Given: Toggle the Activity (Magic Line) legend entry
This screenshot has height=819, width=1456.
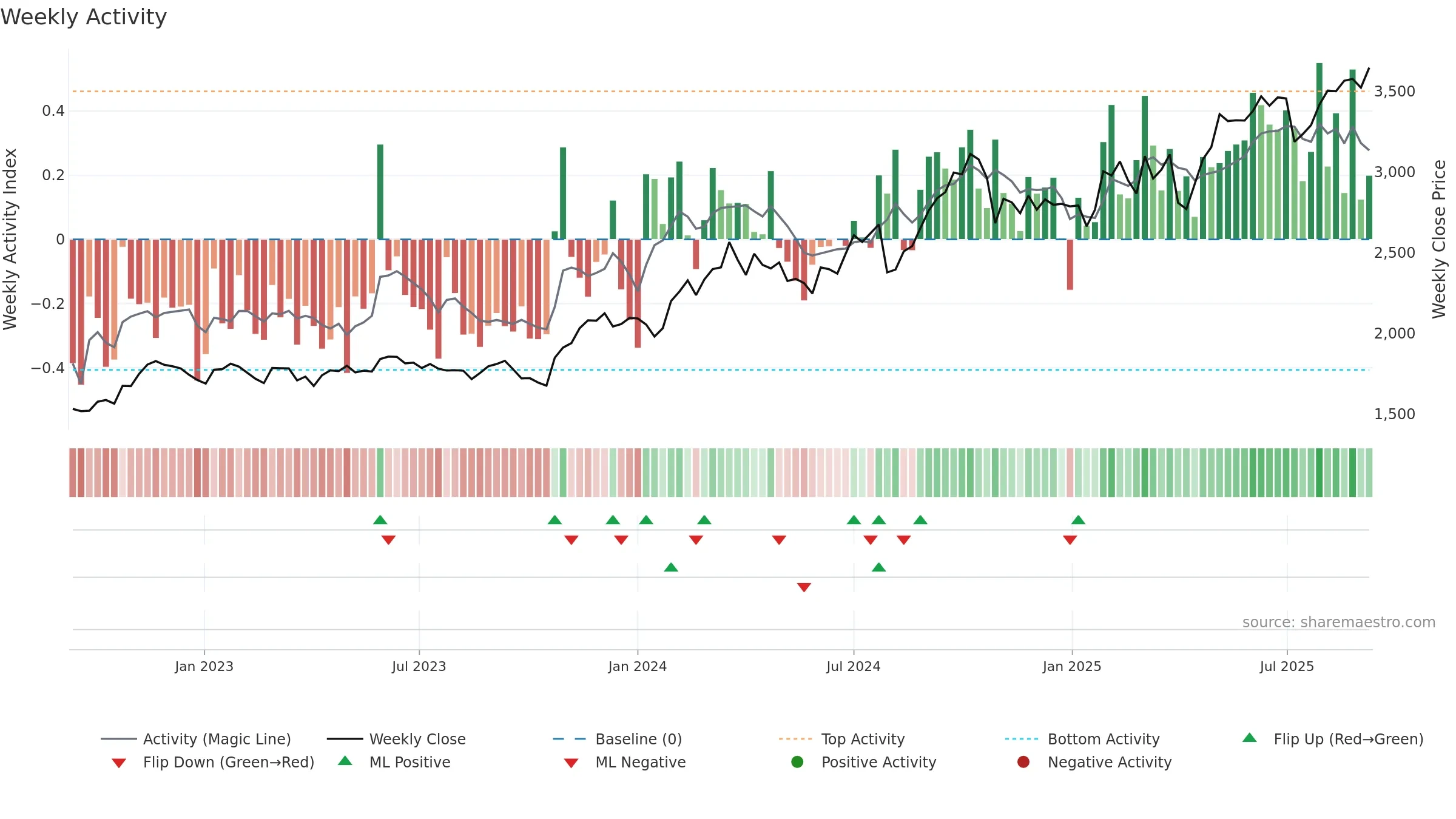Looking at the screenshot, I should (x=196, y=739).
